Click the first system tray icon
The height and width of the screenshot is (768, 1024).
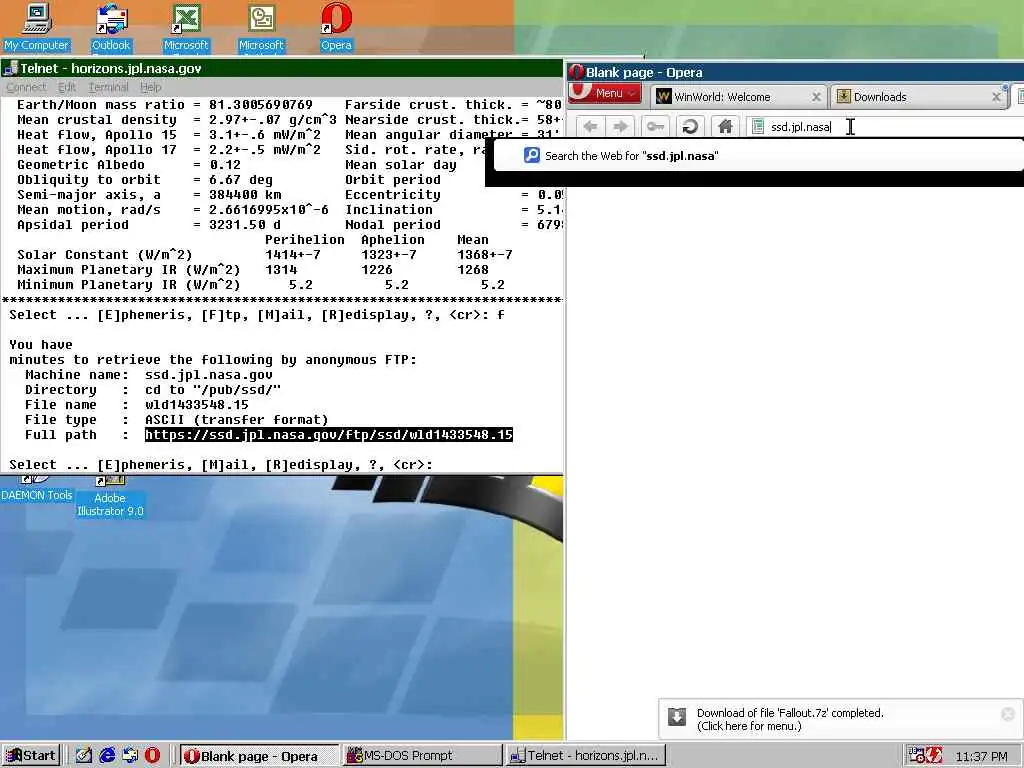(916, 756)
